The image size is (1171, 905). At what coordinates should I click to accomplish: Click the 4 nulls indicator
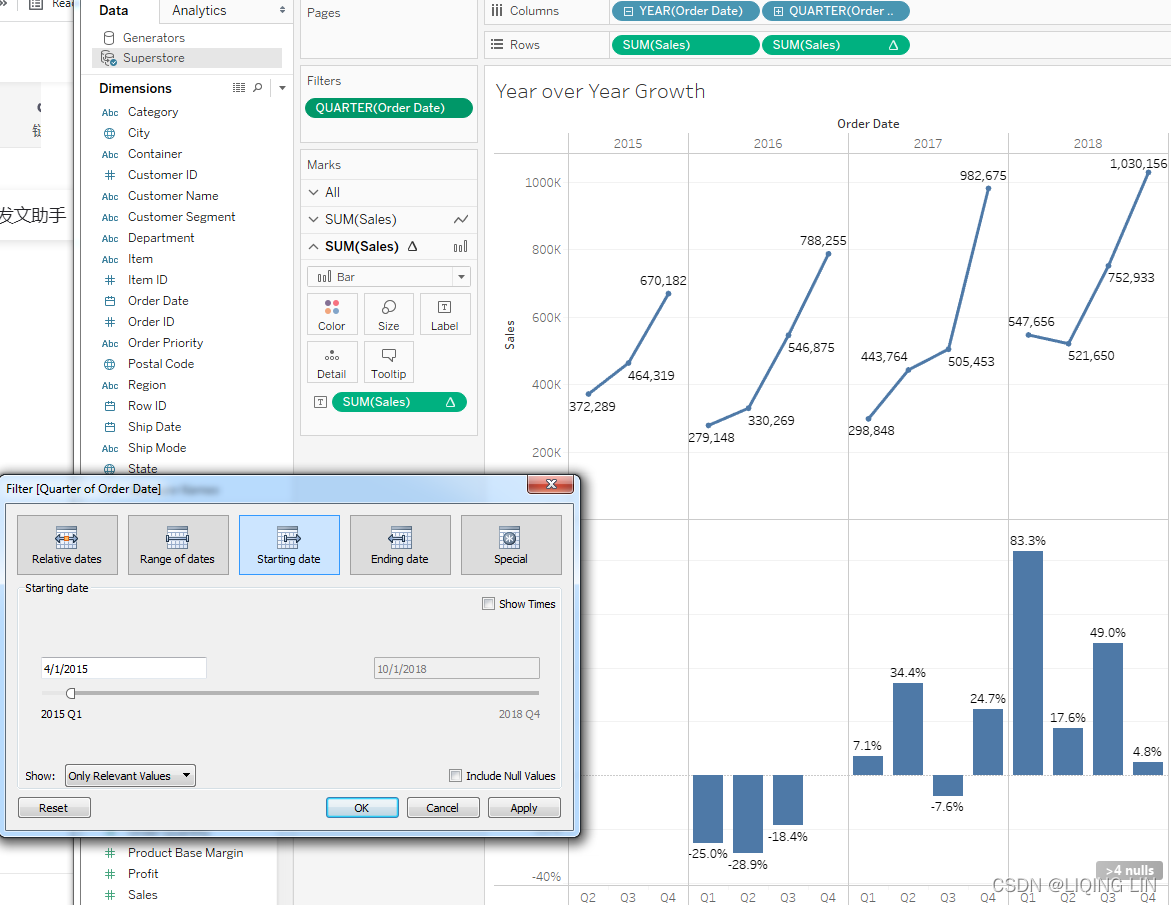(1129, 870)
